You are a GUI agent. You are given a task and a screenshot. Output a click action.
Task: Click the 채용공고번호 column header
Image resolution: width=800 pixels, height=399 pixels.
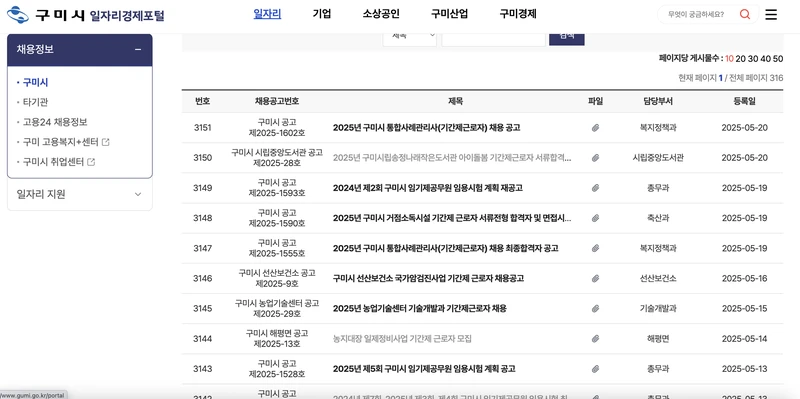(277, 101)
